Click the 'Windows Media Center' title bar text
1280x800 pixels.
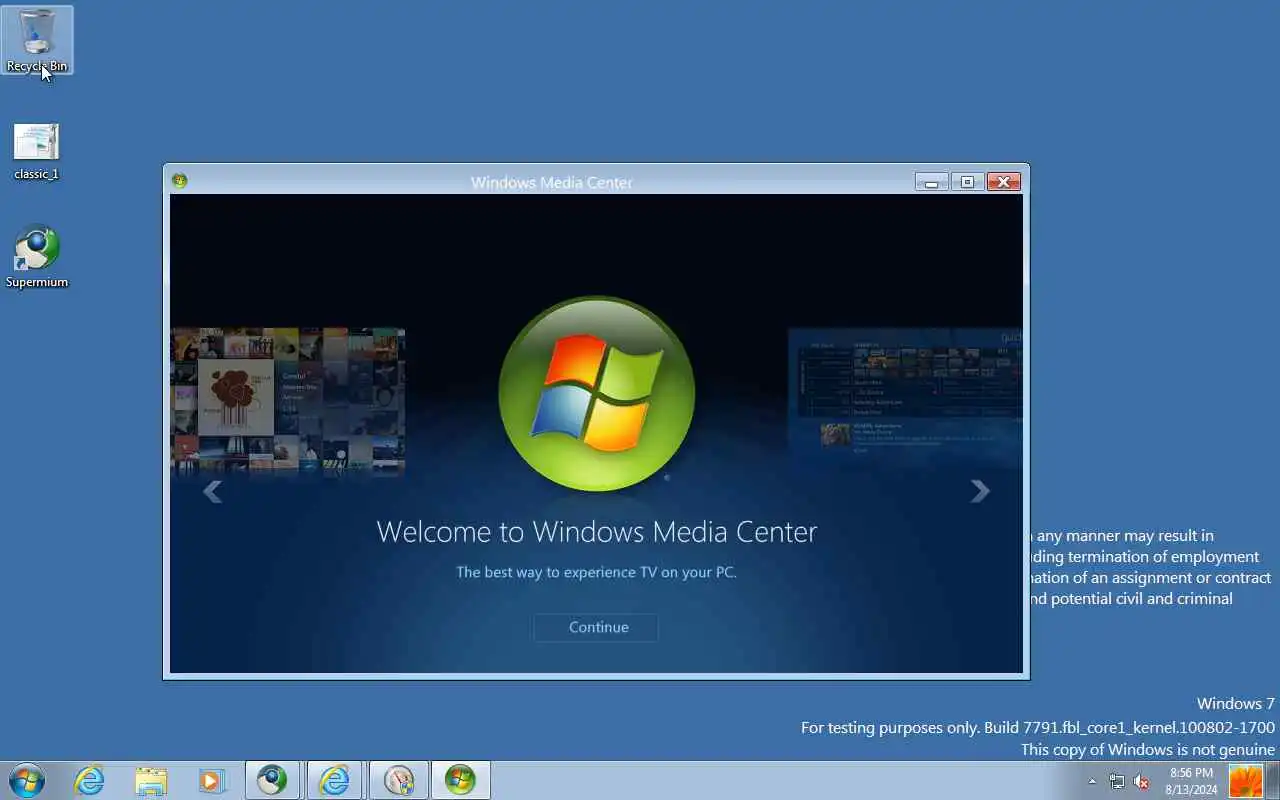pyautogui.click(x=551, y=182)
